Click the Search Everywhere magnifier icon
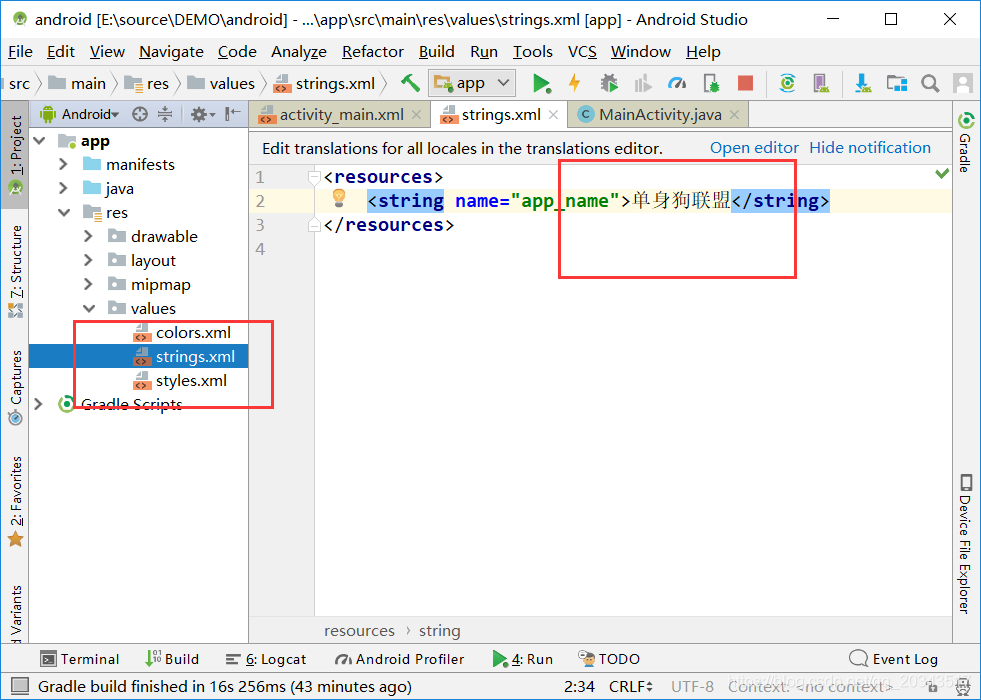 [x=930, y=83]
